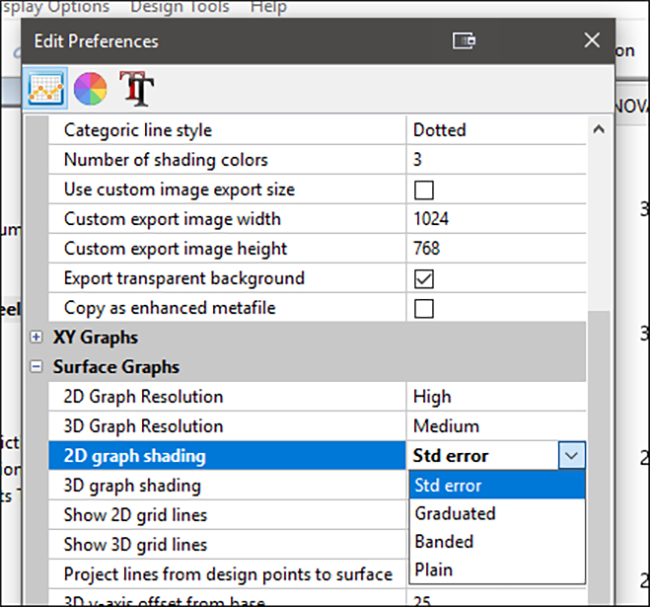650x607 pixels.
Task: Open the Help menu
Action: coord(268,7)
